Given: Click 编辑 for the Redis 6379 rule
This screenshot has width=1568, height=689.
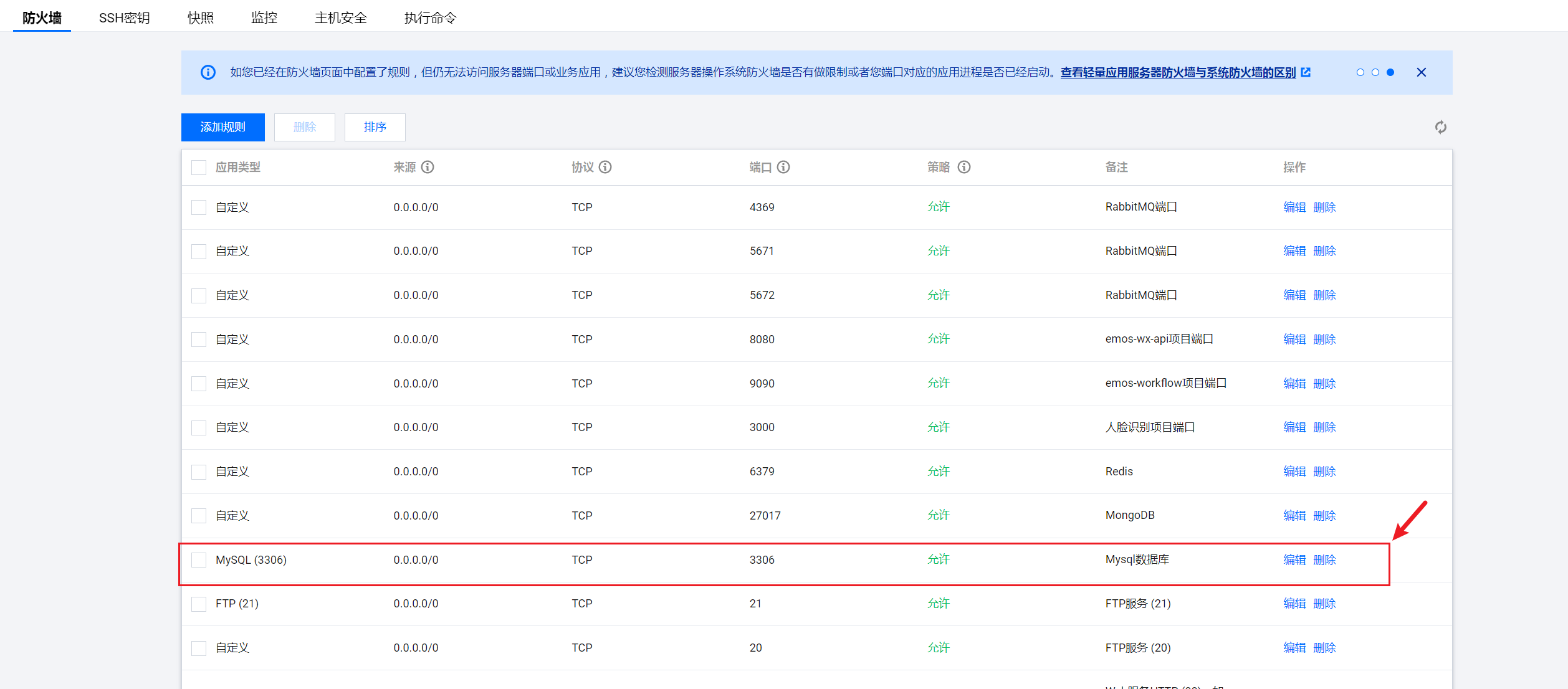Looking at the screenshot, I should tap(1294, 471).
